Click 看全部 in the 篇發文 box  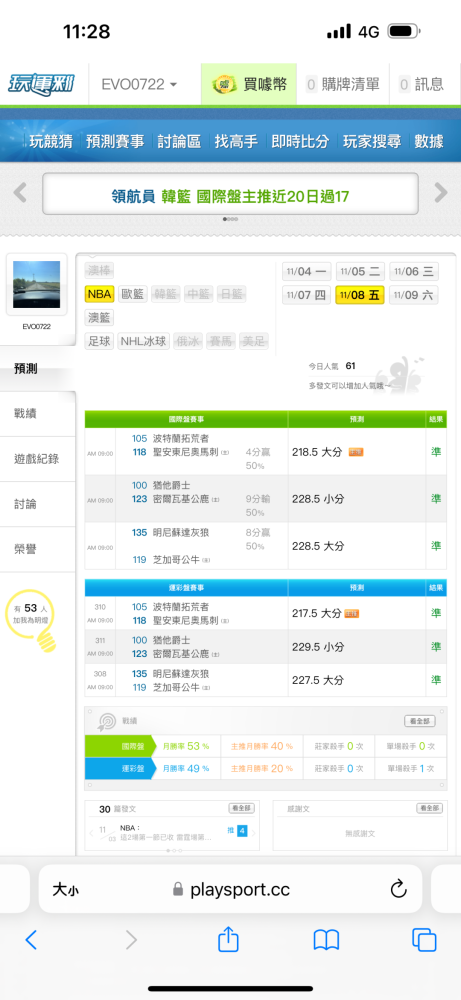(242, 808)
